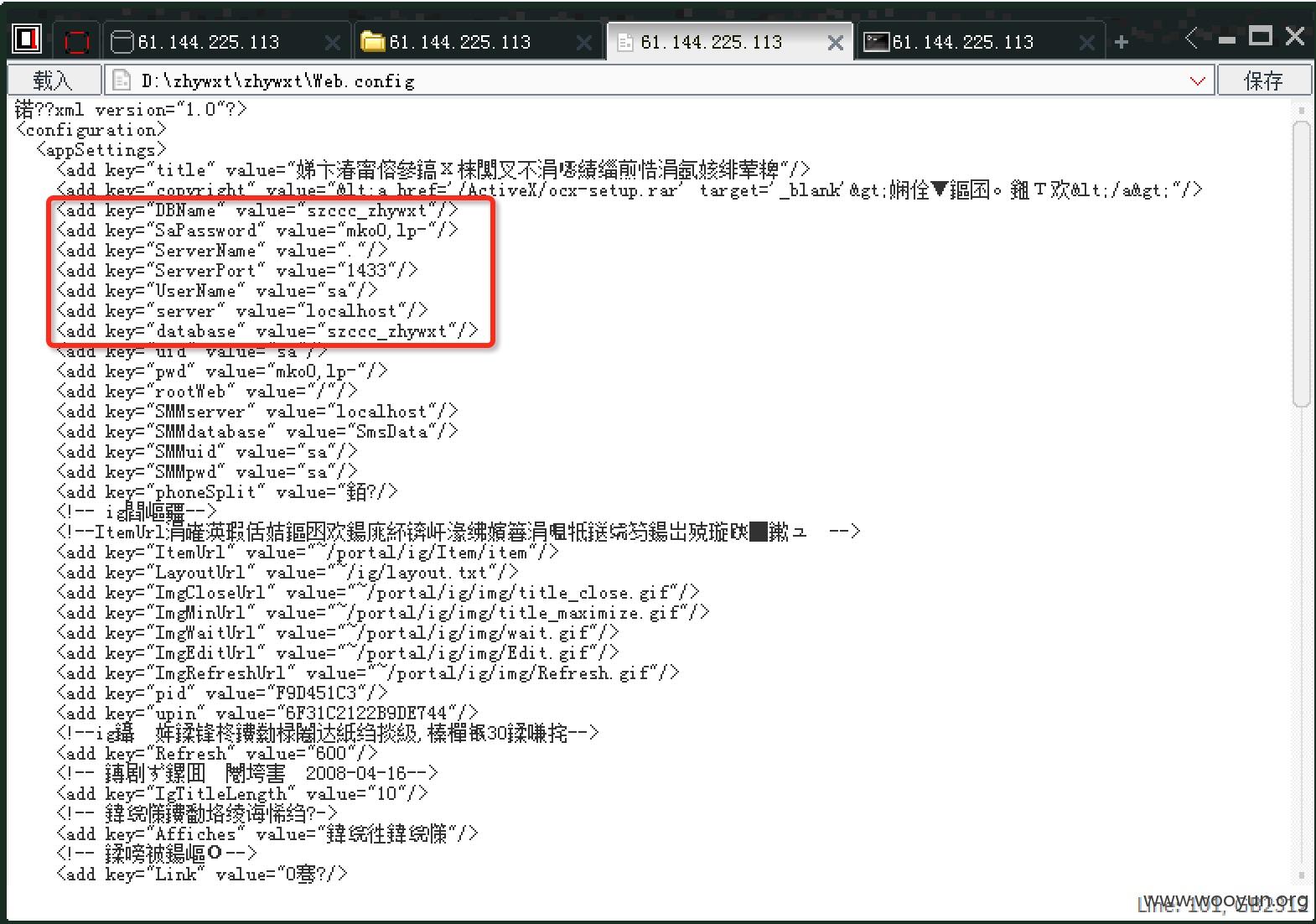Click the key="database" line
Screen dimensions: 1316x924
[267, 331]
